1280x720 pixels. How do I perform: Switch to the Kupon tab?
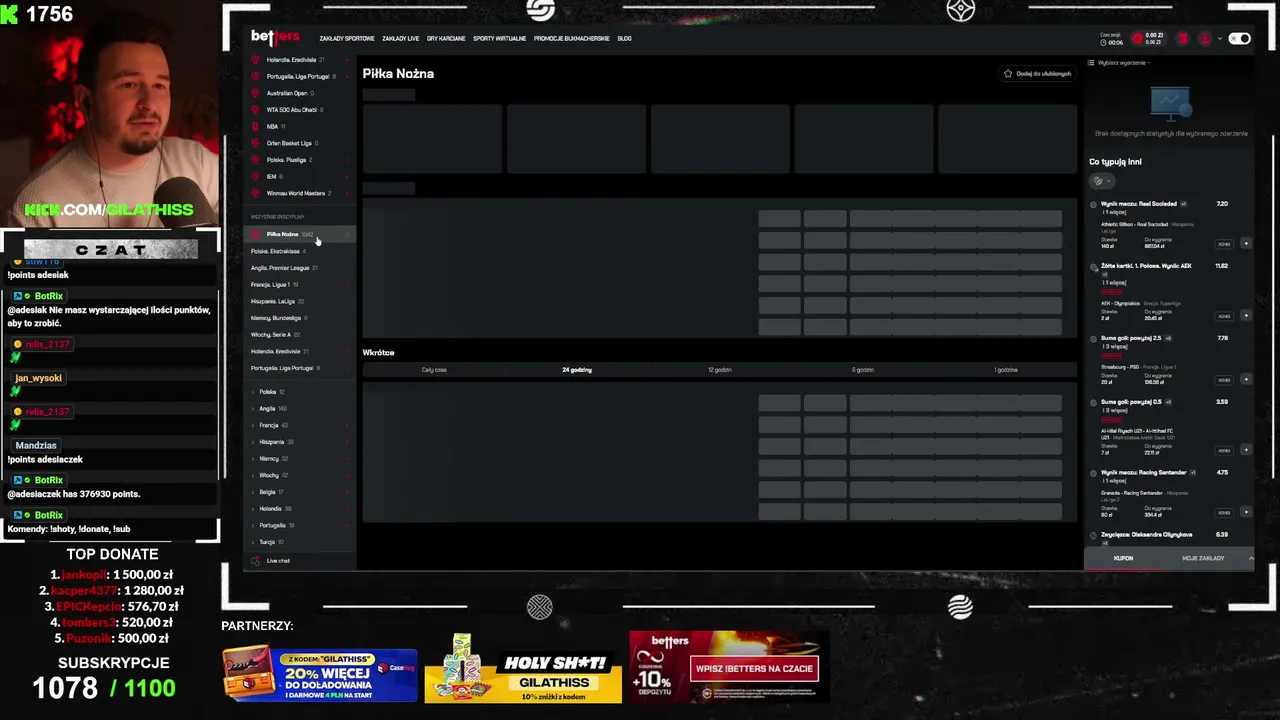[x=1123, y=558]
